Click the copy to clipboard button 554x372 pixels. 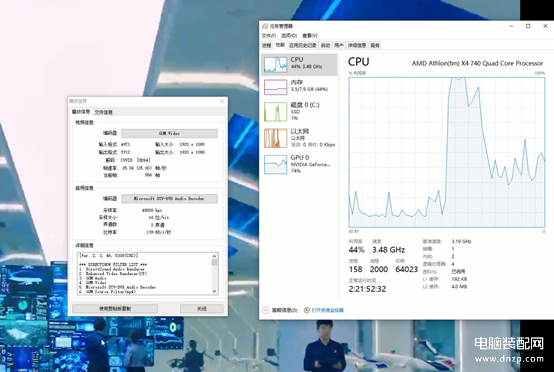[115, 308]
